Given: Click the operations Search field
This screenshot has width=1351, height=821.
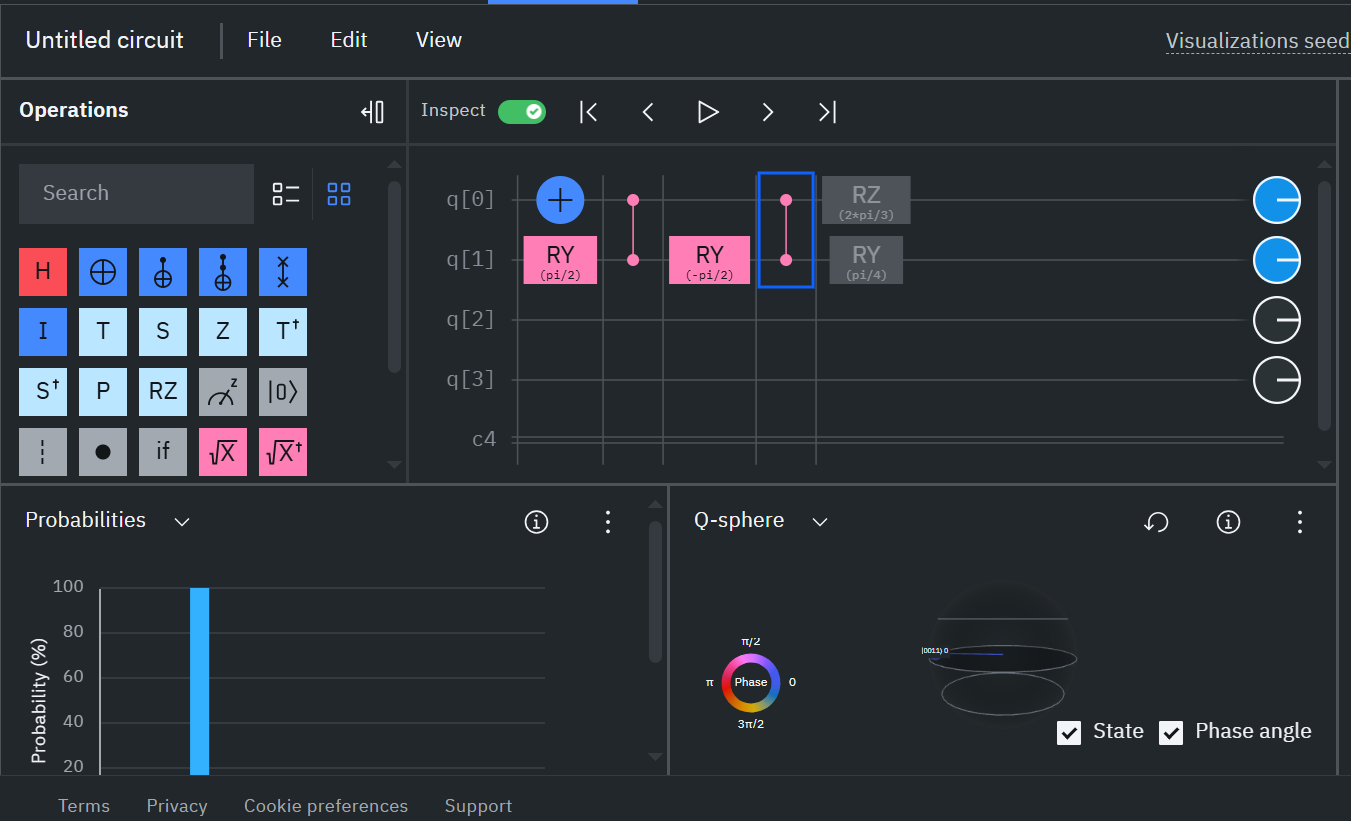Looking at the screenshot, I should [x=136, y=194].
